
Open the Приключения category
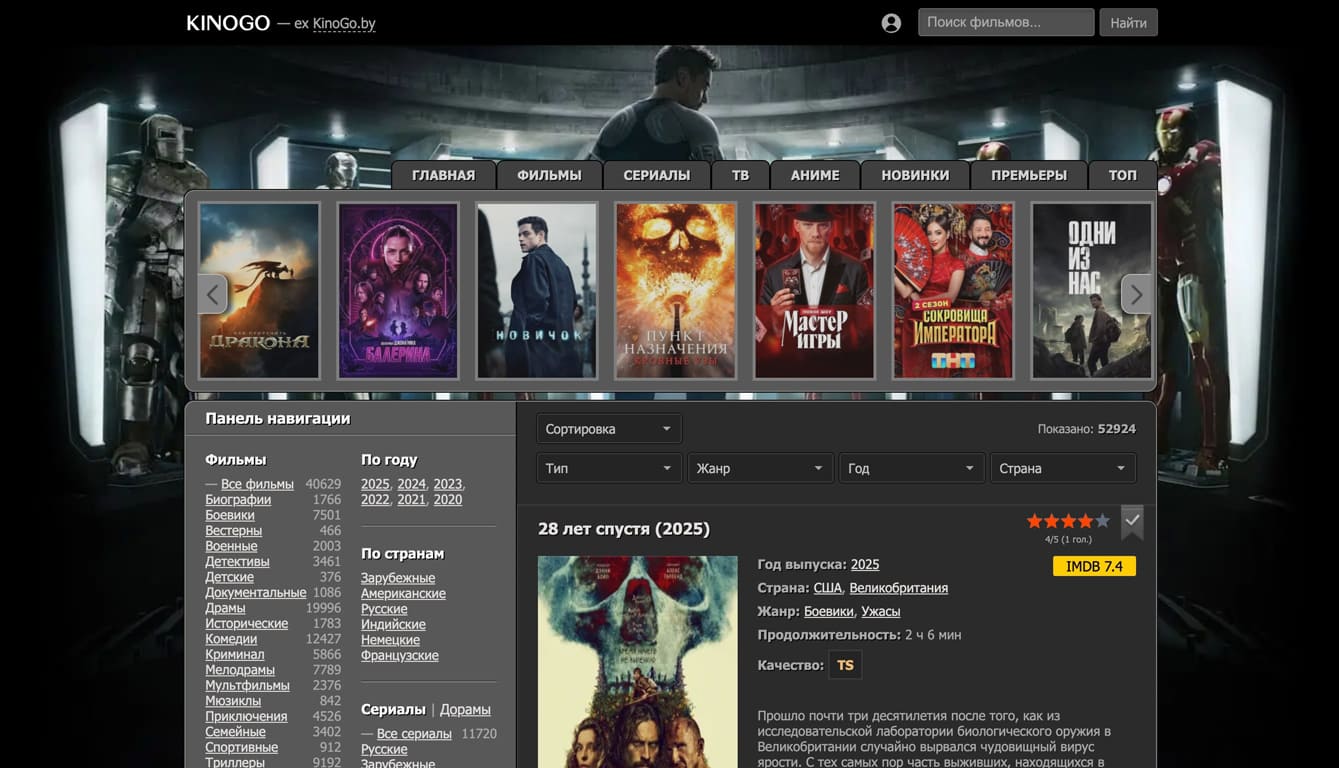(246, 716)
